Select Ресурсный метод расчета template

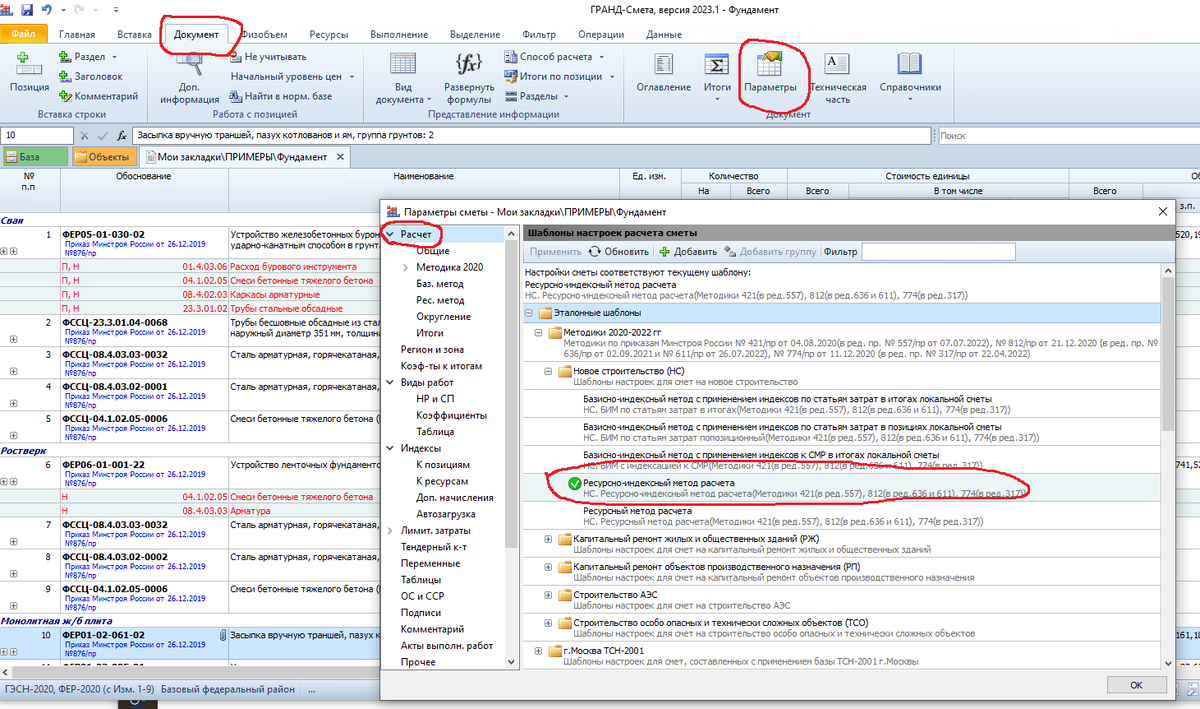637,510
